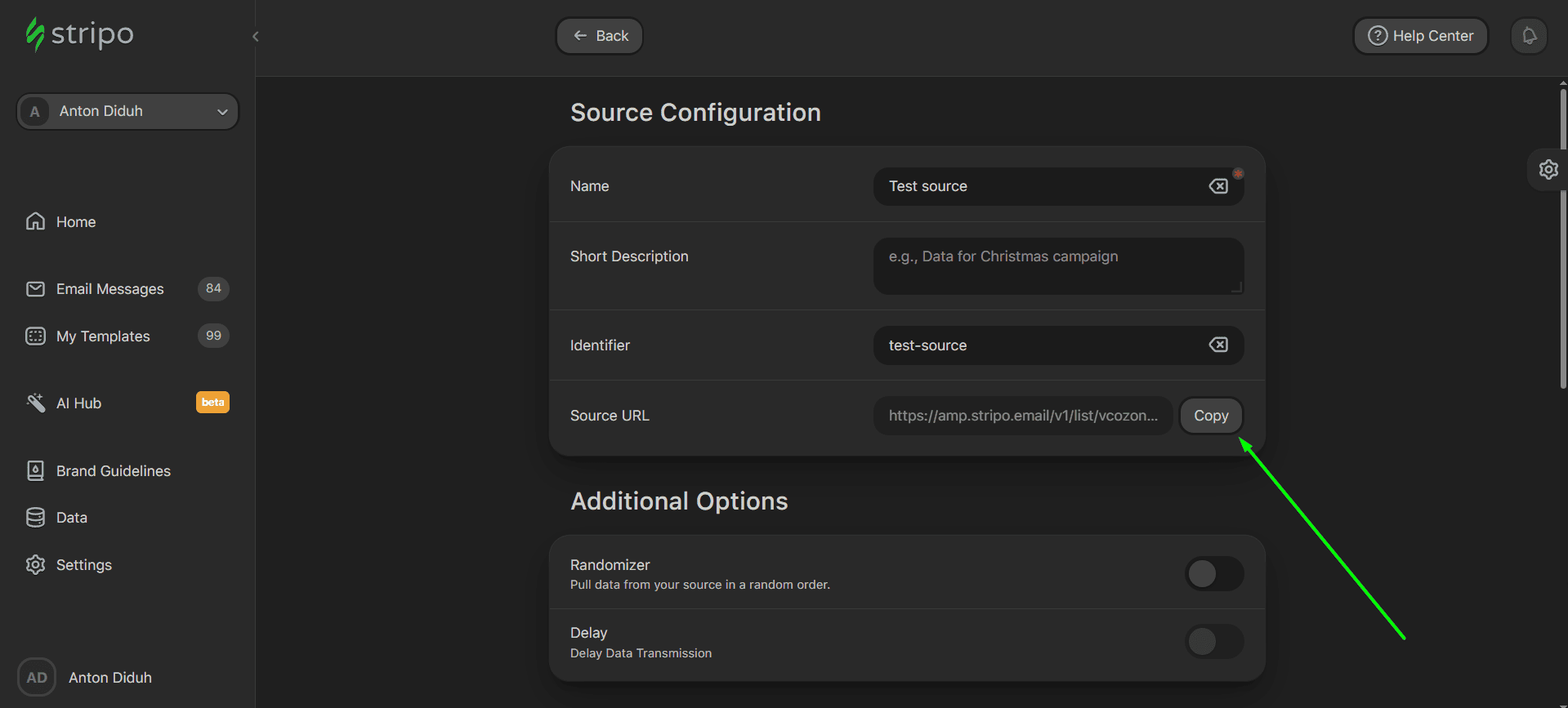The width and height of the screenshot is (1568, 708).
Task: Copy the Source URL
Action: [x=1210, y=416]
